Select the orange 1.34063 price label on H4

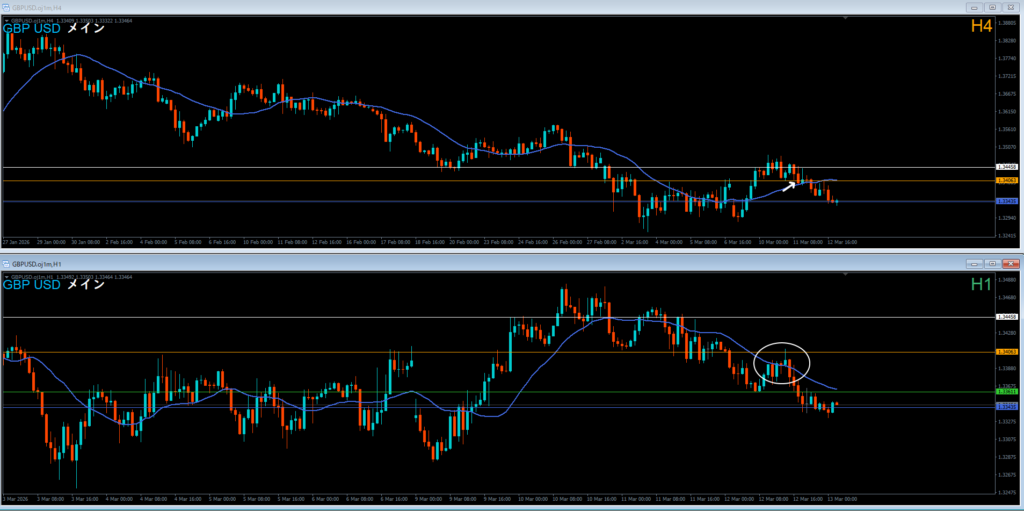click(1007, 180)
